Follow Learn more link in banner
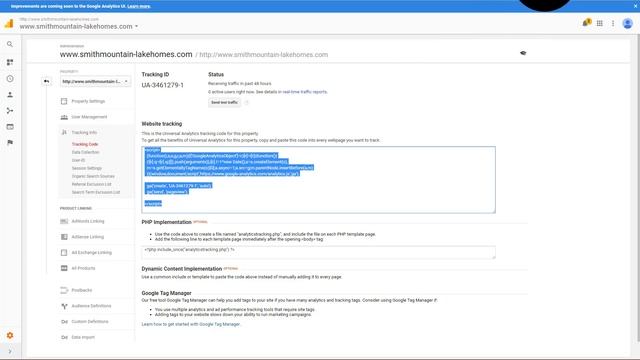The height and width of the screenshot is (360, 640). 139,7
